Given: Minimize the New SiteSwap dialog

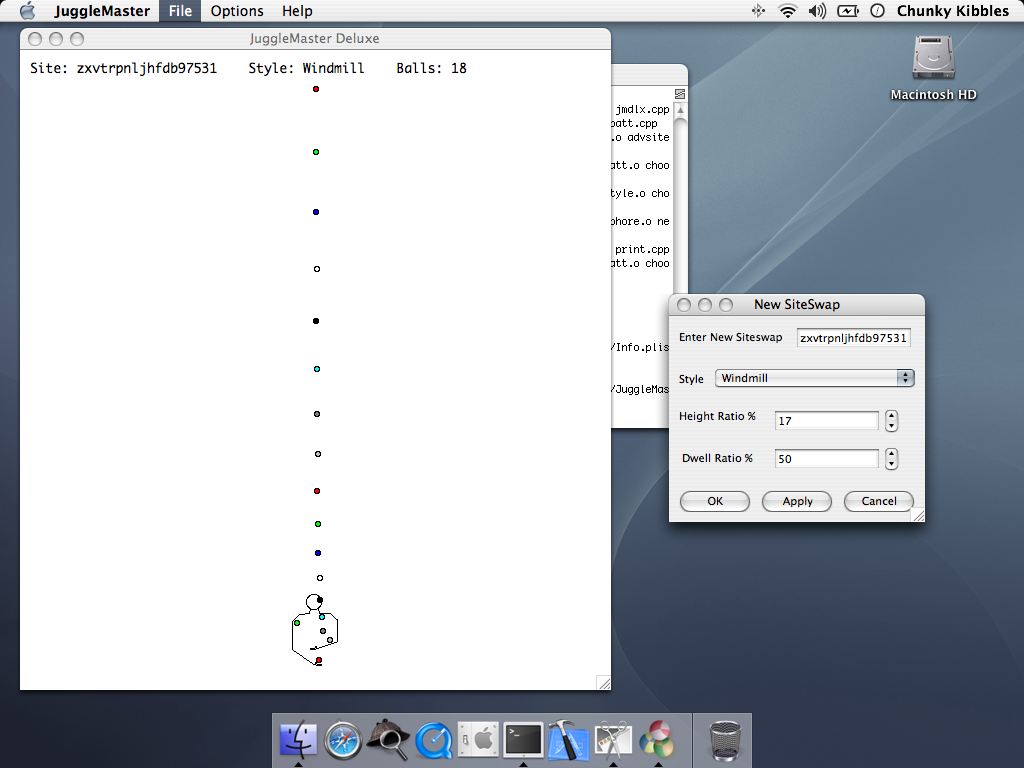Looking at the screenshot, I should pyautogui.click(x=705, y=305).
